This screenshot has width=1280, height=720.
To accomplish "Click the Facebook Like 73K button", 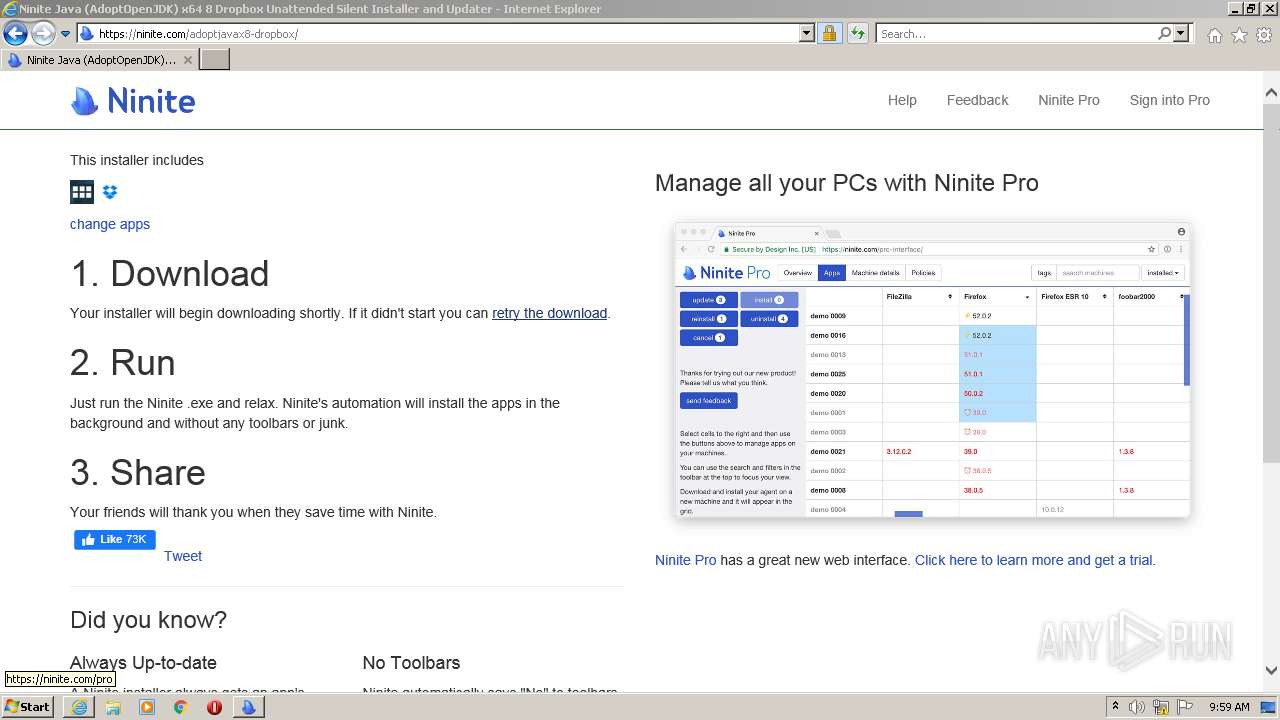I will [x=115, y=540].
